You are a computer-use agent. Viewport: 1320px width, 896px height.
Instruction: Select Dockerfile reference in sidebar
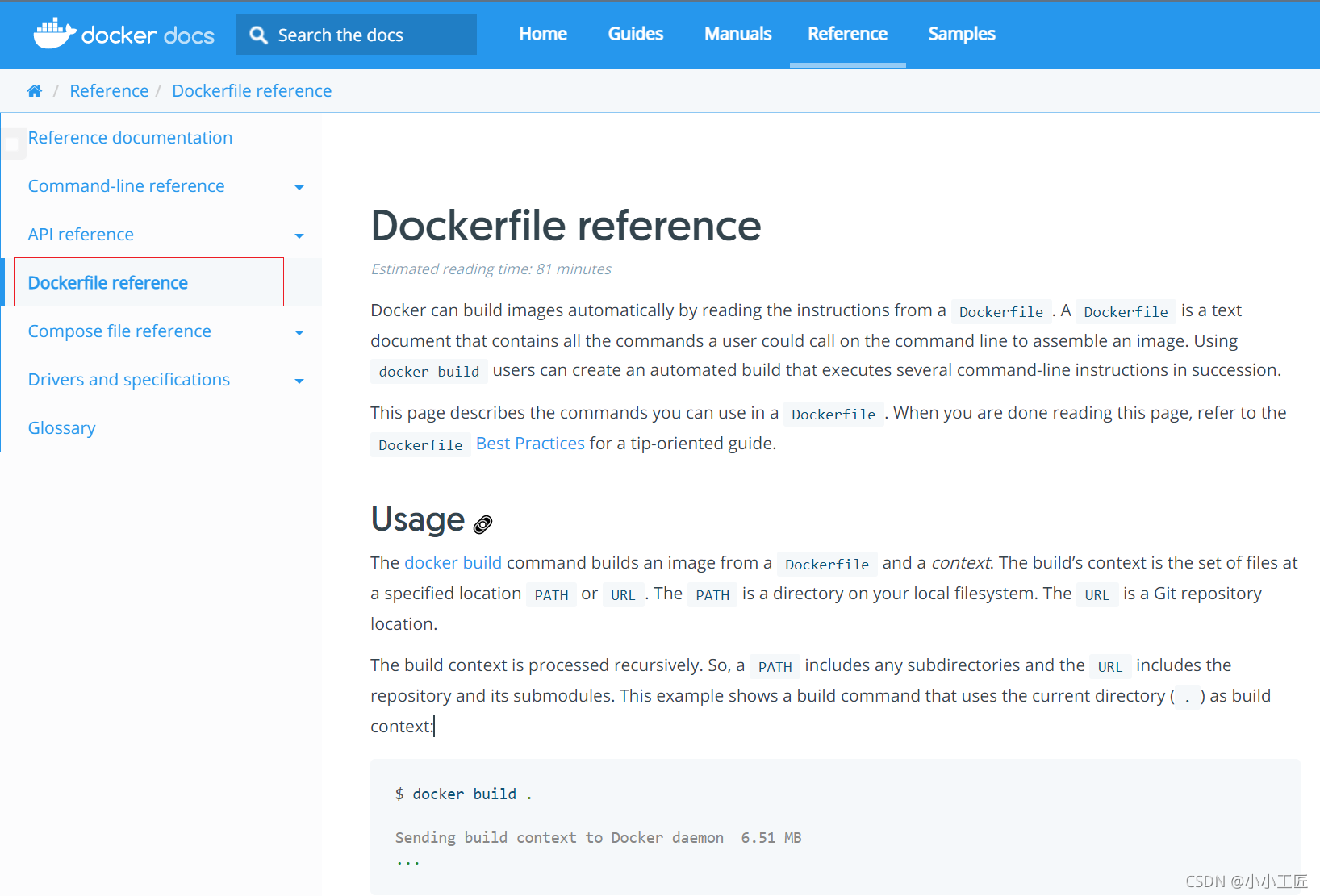click(x=148, y=282)
